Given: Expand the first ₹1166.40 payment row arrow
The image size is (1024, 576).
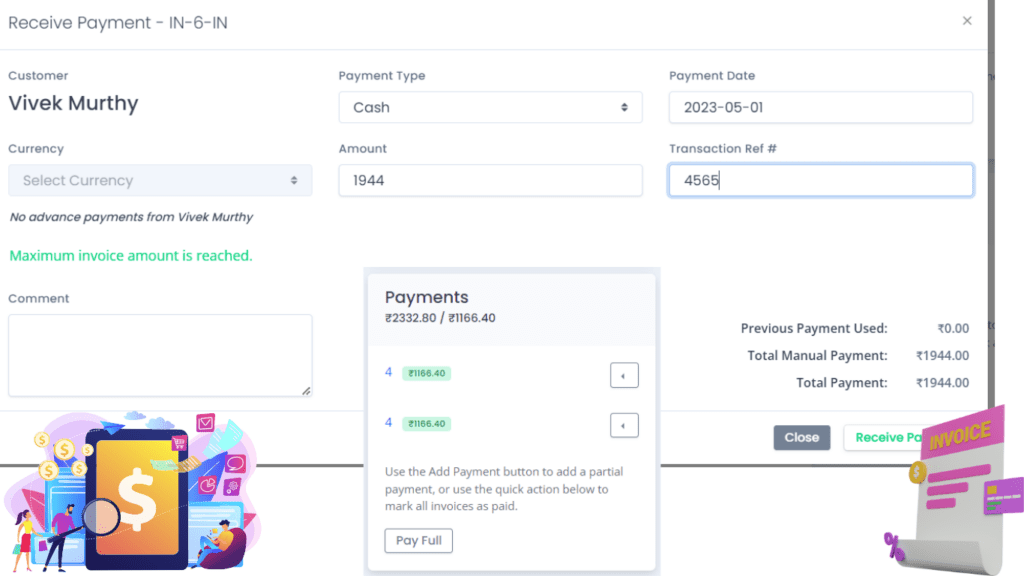Looking at the screenshot, I should click(624, 376).
